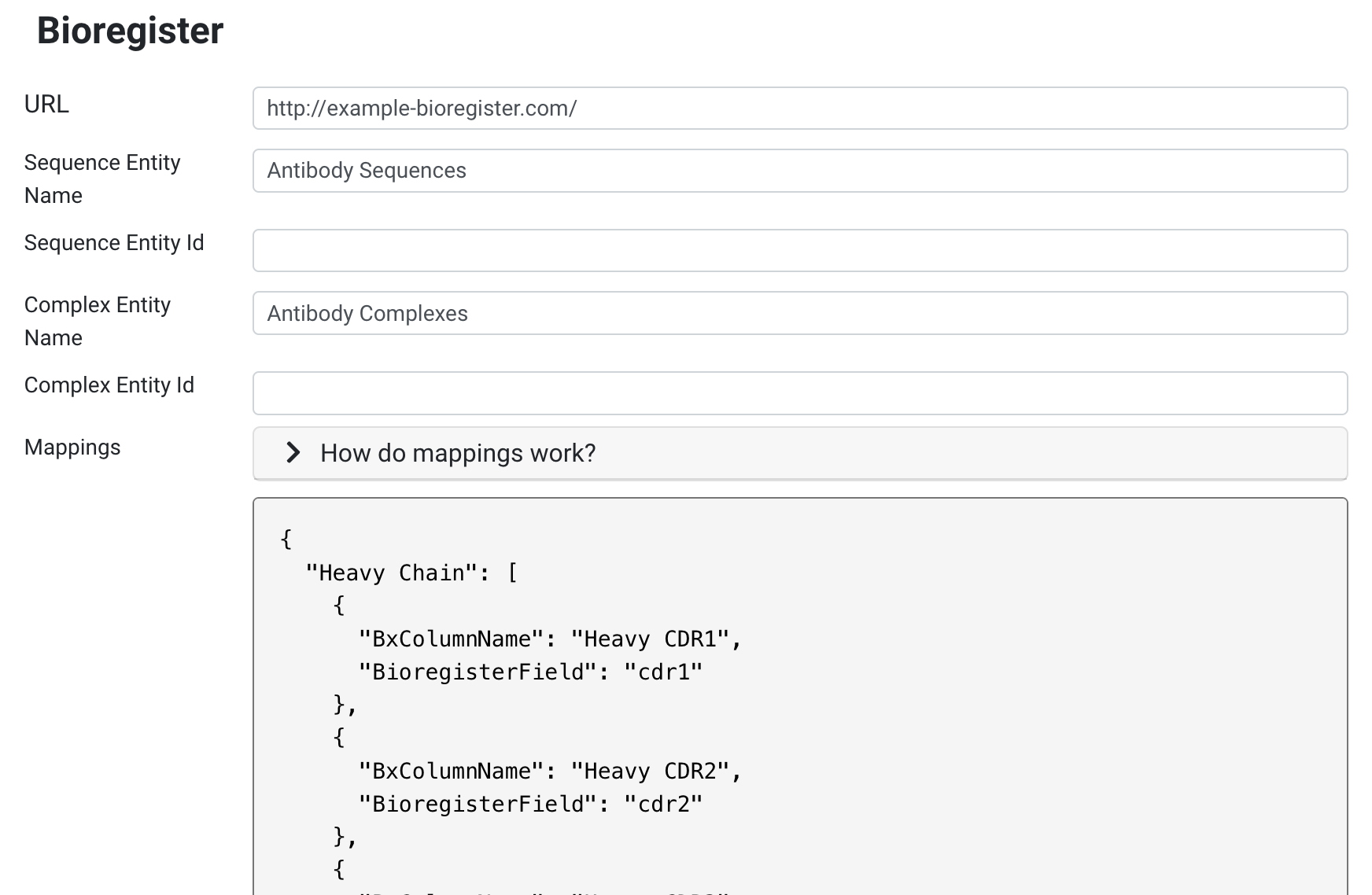Image resolution: width=1372 pixels, height=895 pixels.
Task: Click the Heavy Chain key in the JSON
Action: tap(394, 573)
